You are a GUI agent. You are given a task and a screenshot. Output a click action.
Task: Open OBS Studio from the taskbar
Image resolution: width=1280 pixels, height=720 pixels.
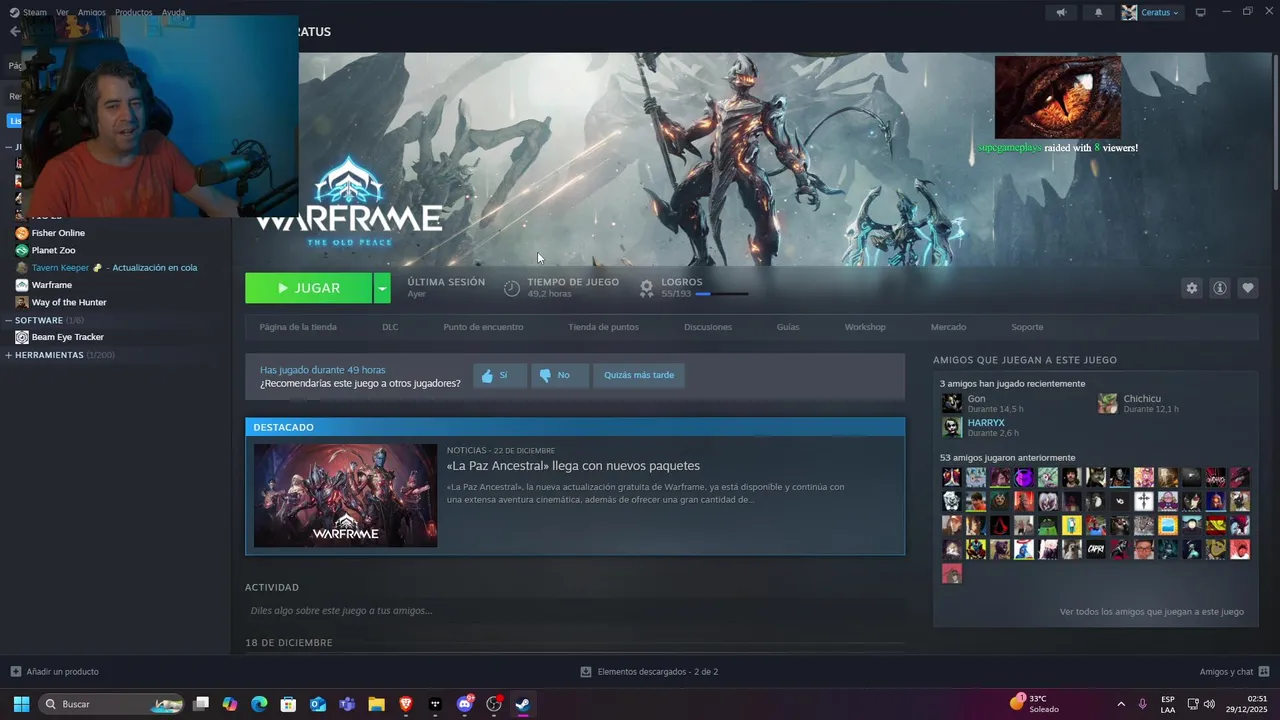tap(493, 704)
